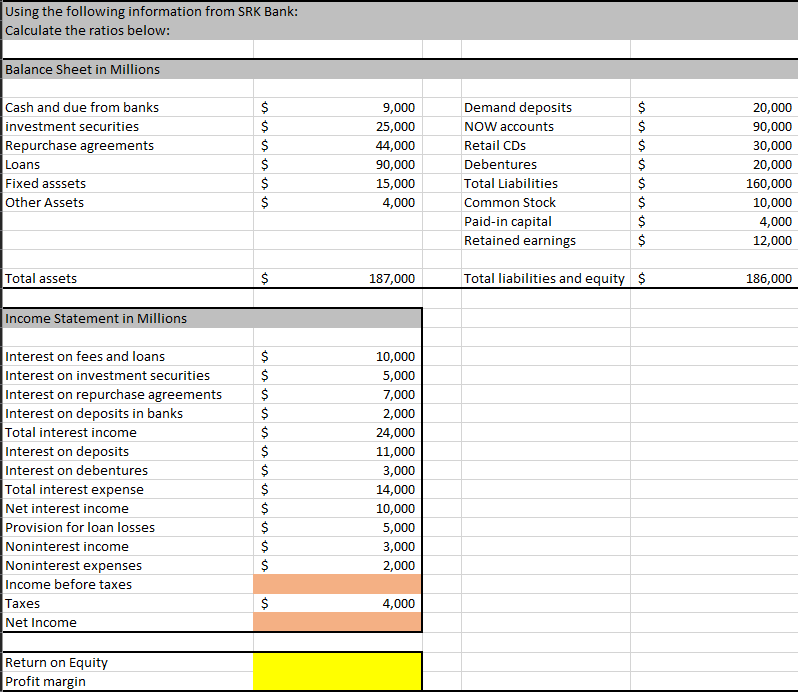Viewport: 798px width, 692px height.
Task: Select 'Interest on deposits in banks' label
Action: (x=128, y=413)
